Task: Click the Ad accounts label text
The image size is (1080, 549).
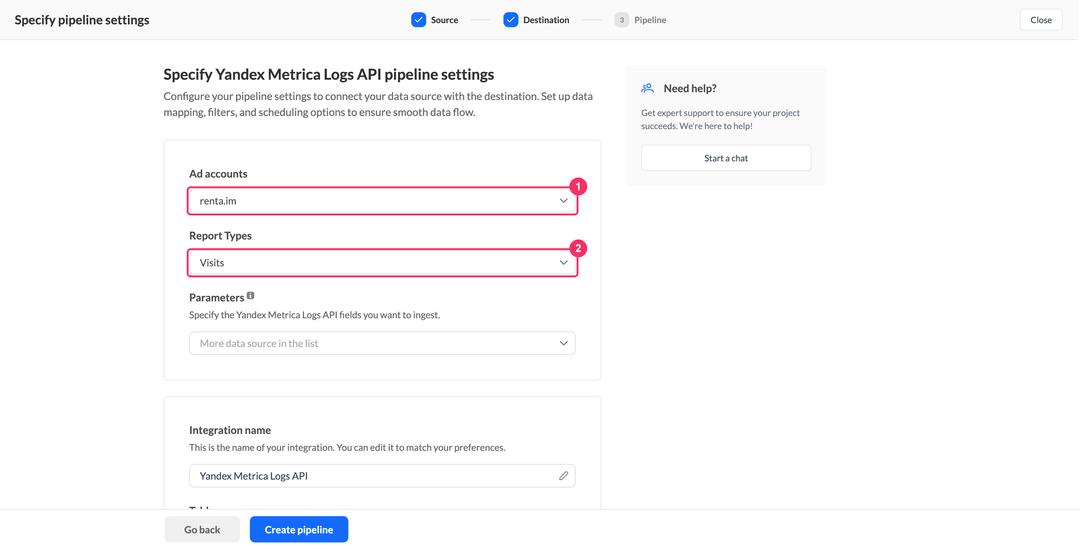Action: point(218,174)
